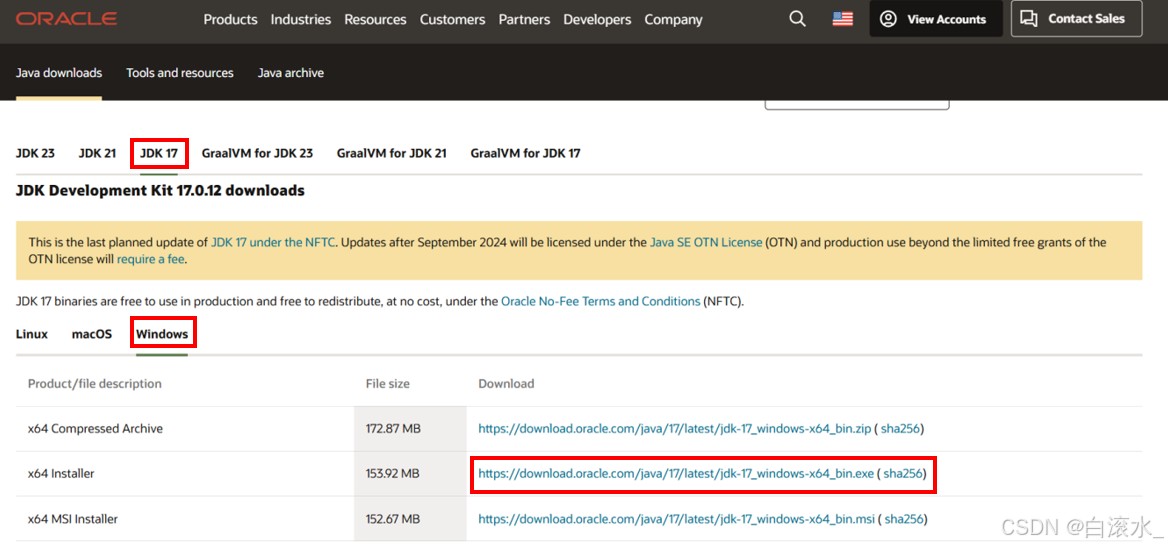The image size is (1168, 547).
Task: Select the Windows platform tab
Action: click(162, 334)
